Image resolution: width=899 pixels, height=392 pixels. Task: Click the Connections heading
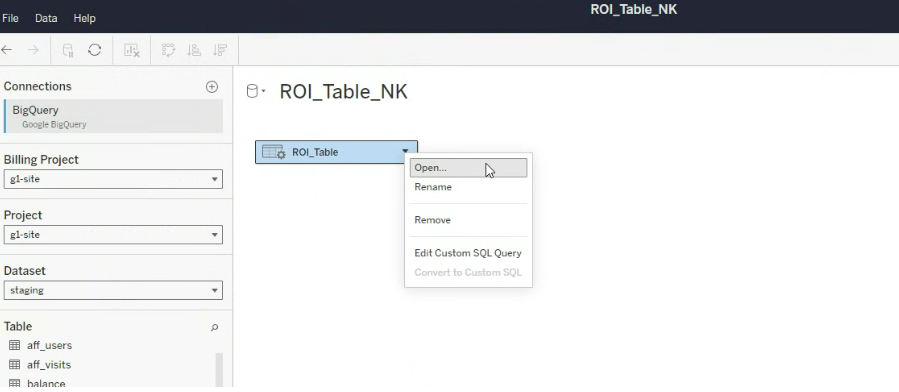click(37, 86)
